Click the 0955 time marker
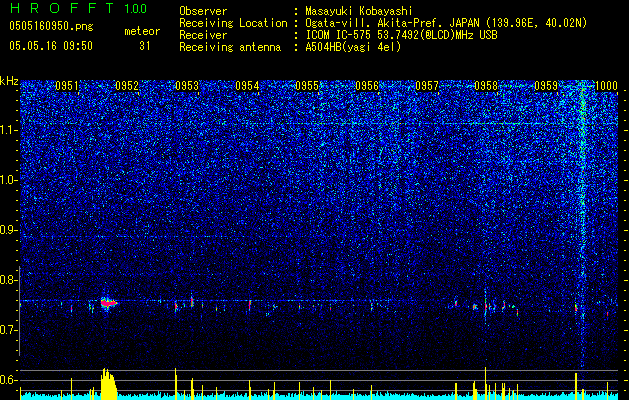This screenshot has height=400, width=629. point(307,86)
